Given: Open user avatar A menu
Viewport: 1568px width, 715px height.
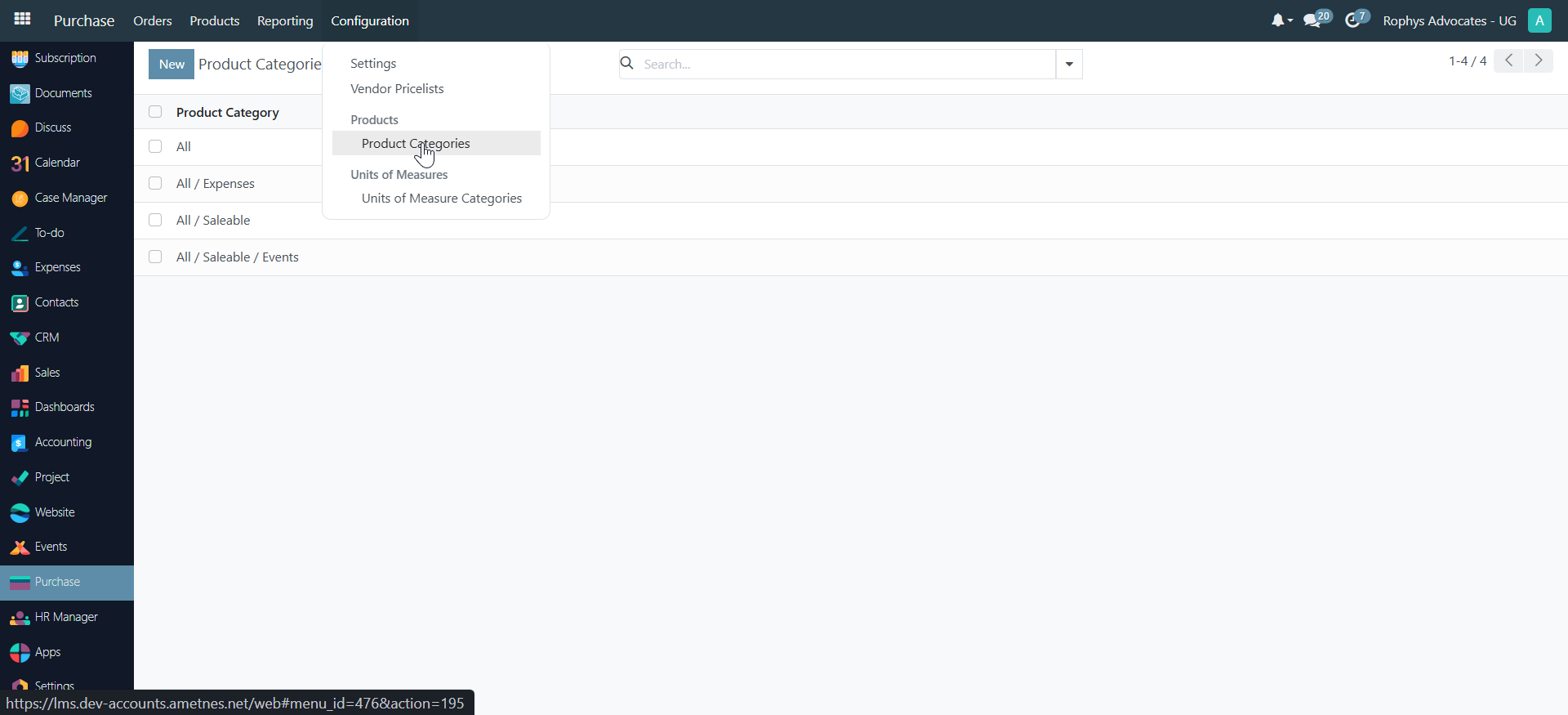Looking at the screenshot, I should tap(1539, 20).
